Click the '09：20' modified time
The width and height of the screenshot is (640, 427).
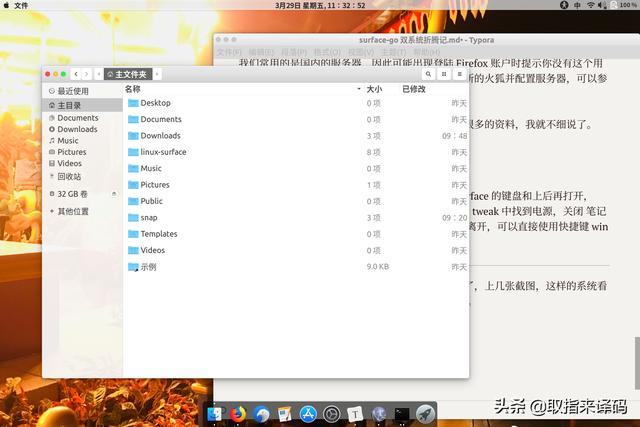(455, 218)
